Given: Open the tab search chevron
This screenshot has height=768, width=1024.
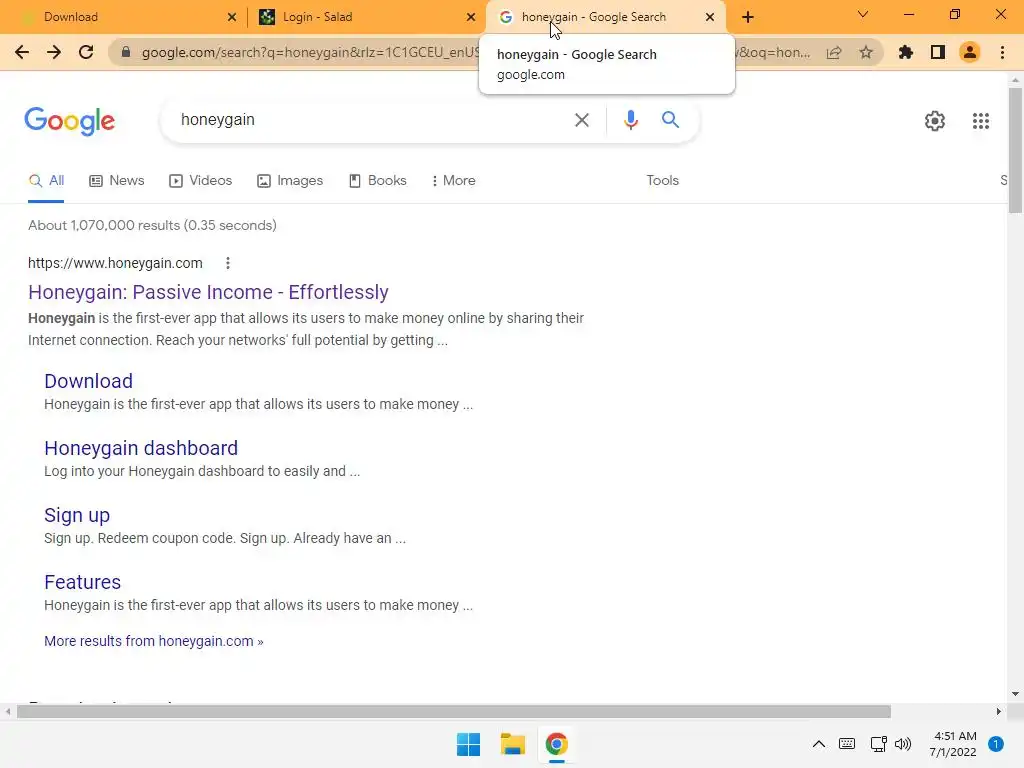Looking at the screenshot, I should coord(863,14).
